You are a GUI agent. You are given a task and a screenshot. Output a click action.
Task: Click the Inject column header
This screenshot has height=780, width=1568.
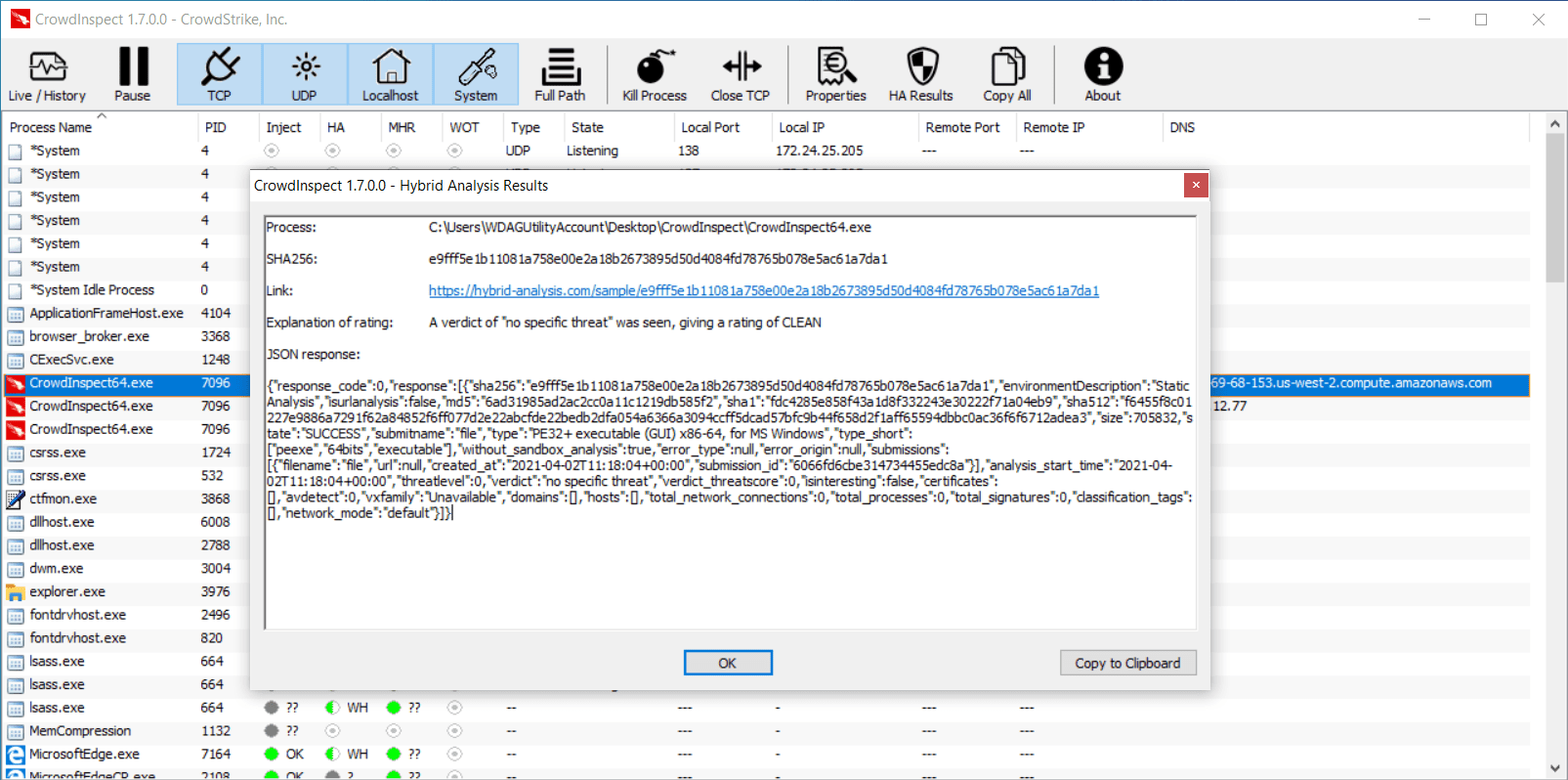coord(289,127)
